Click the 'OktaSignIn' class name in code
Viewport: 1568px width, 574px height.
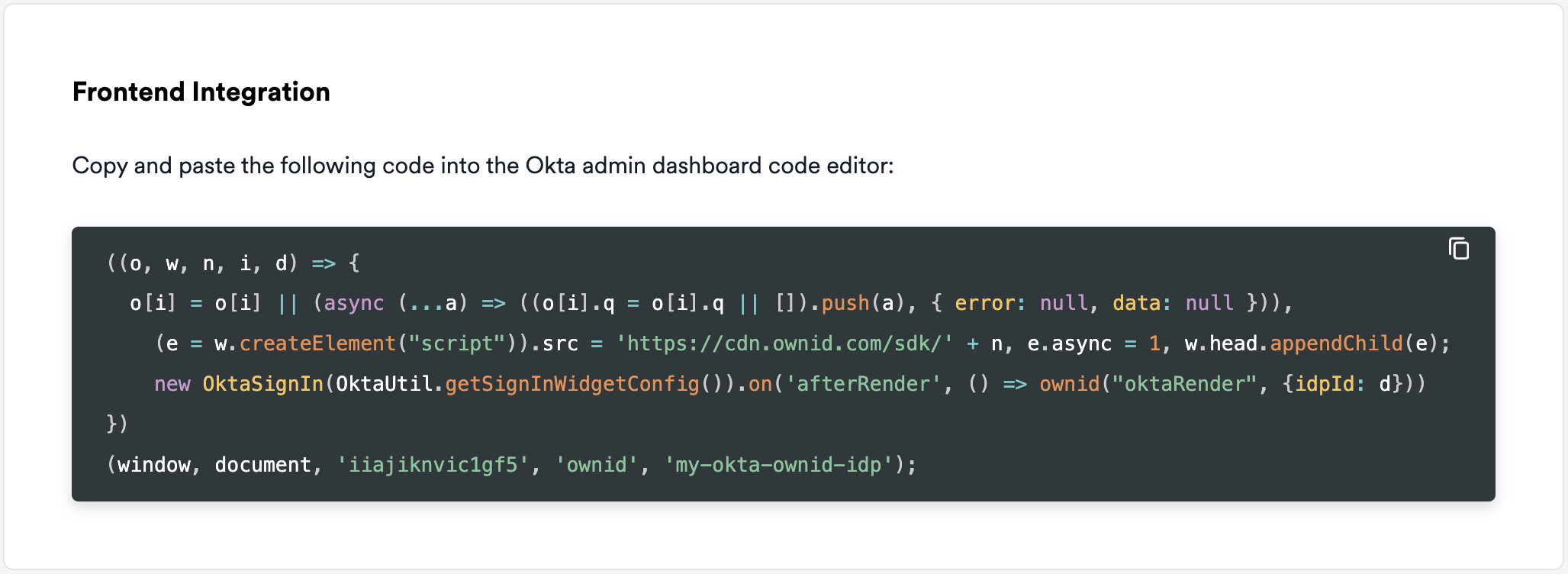click(x=263, y=383)
